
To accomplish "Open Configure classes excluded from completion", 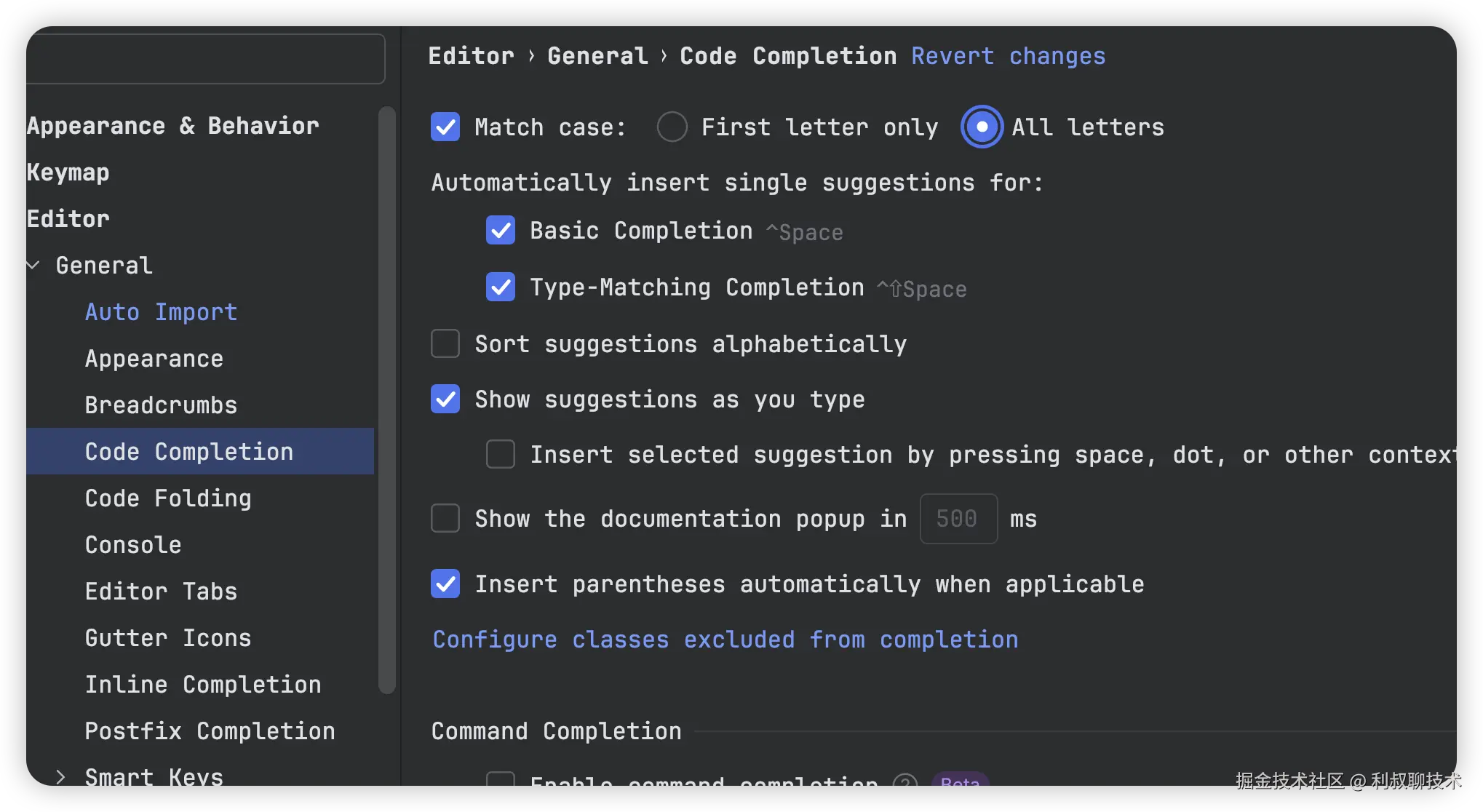I will 725,640.
